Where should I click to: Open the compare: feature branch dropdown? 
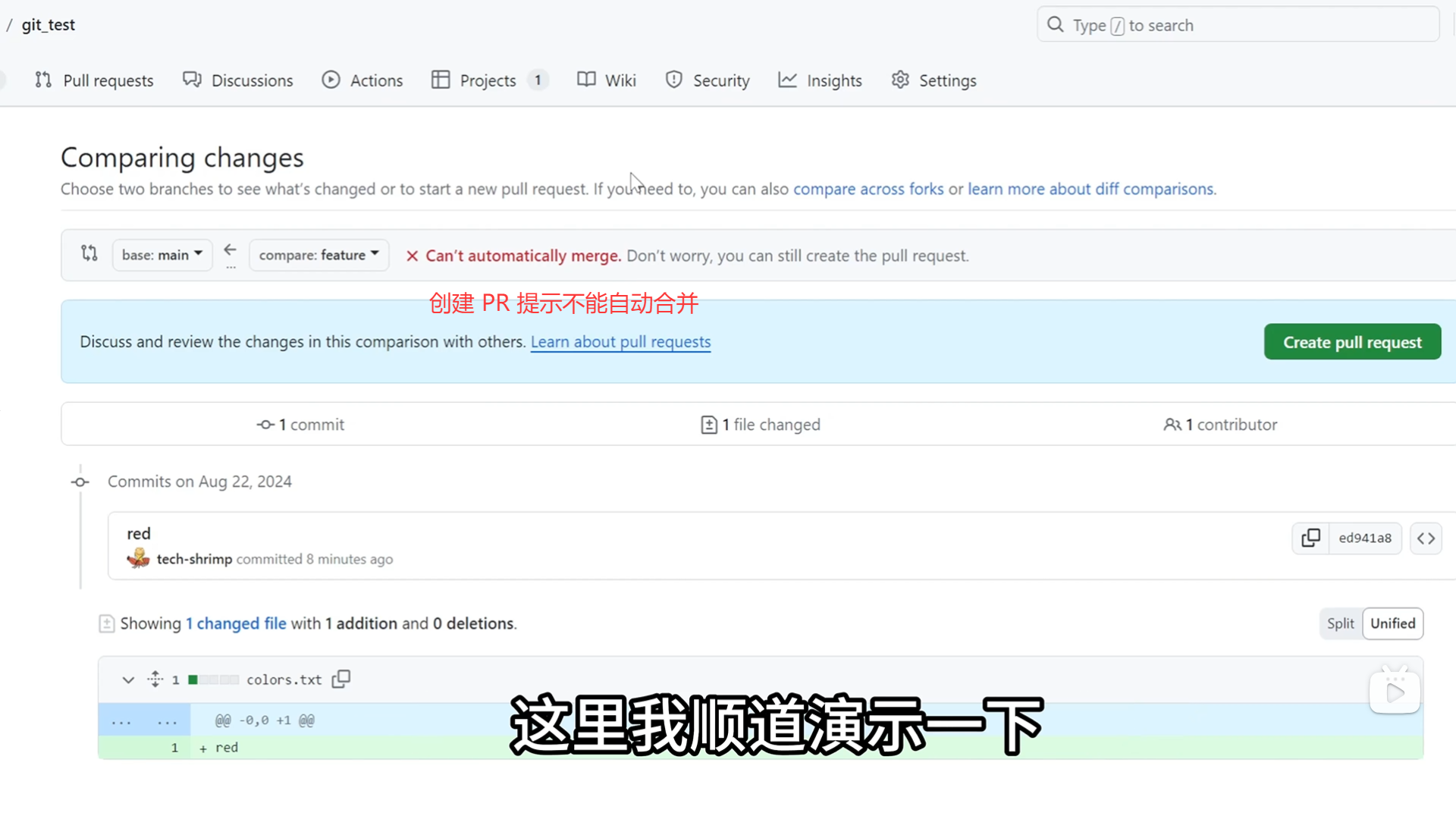coord(318,255)
